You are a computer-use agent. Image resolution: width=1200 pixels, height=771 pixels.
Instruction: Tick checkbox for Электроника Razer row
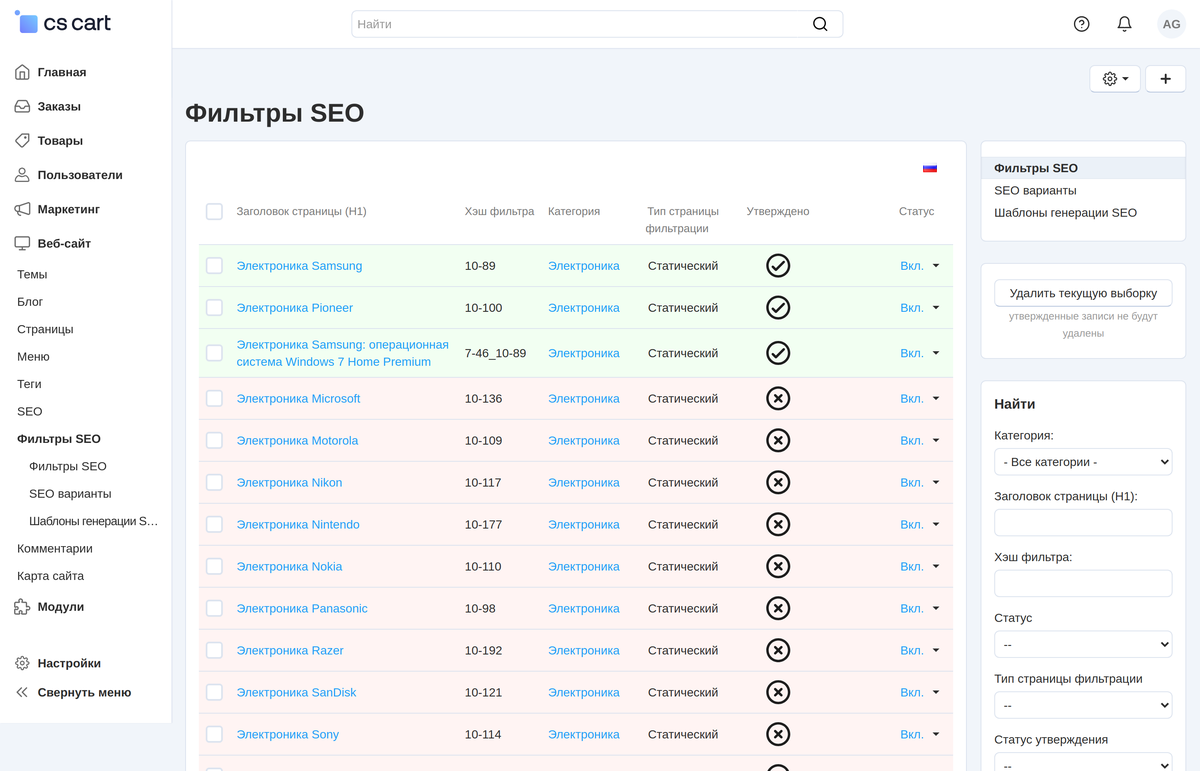pos(214,651)
